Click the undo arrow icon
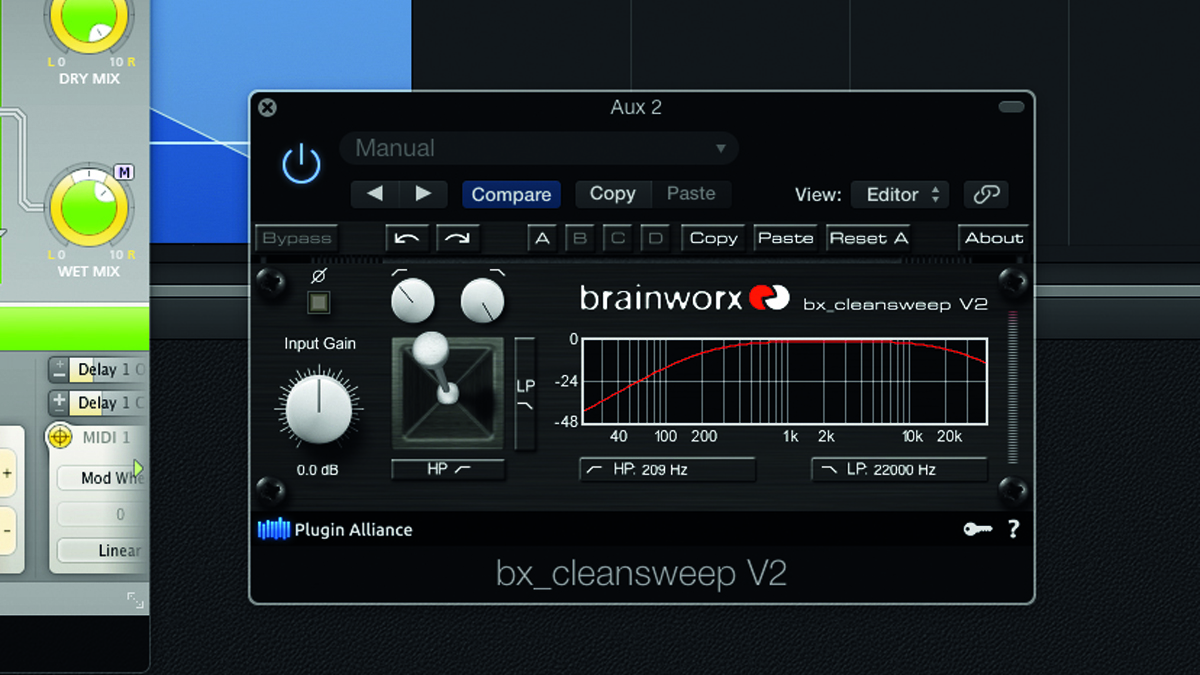The image size is (1200, 675). tap(408, 238)
